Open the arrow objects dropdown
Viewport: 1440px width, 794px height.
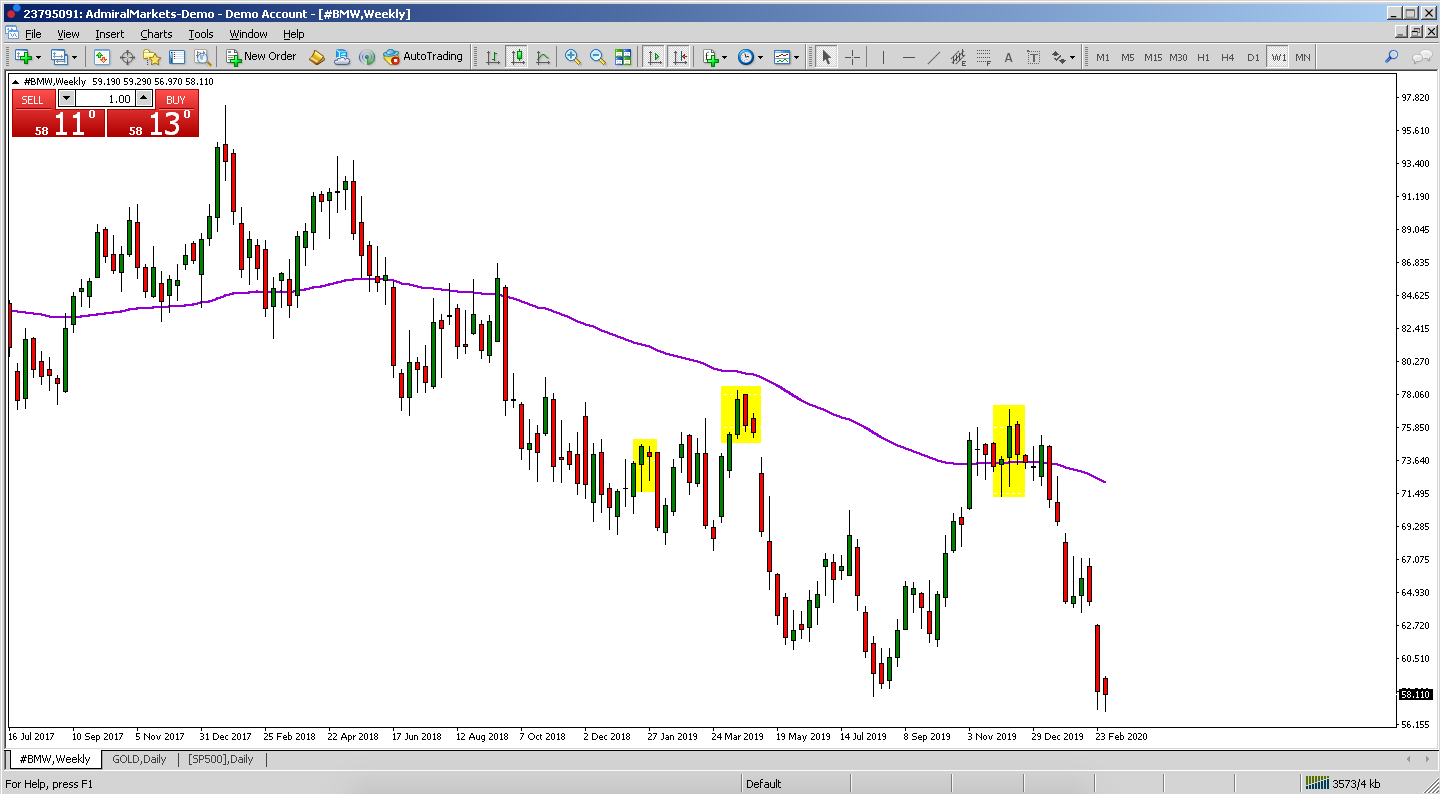(x=1071, y=57)
